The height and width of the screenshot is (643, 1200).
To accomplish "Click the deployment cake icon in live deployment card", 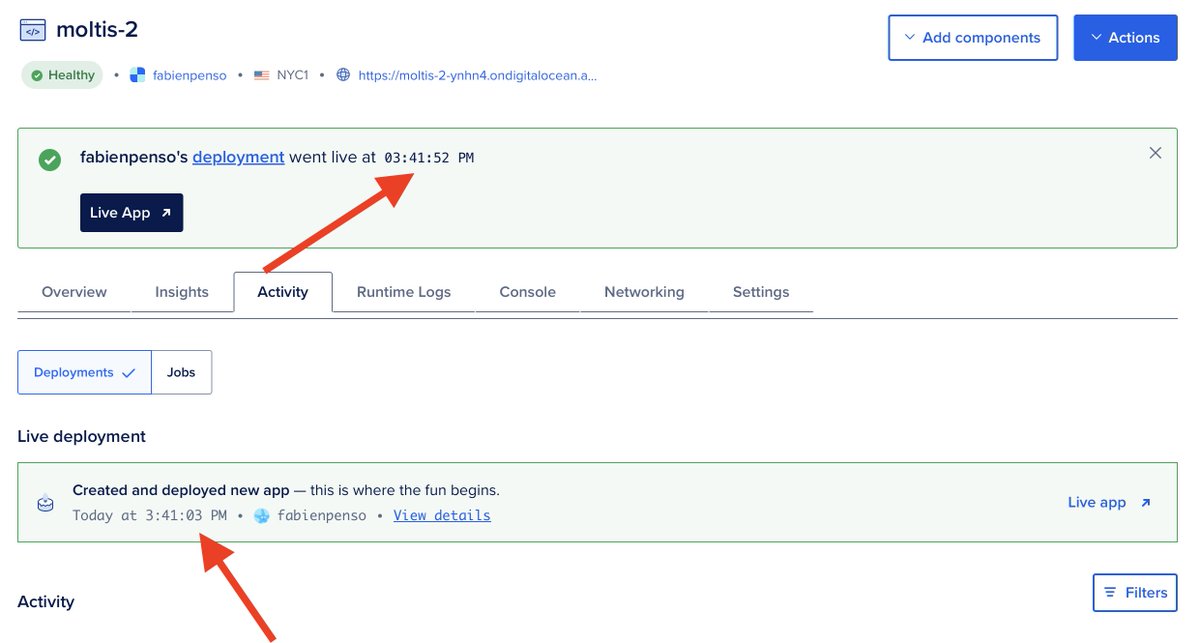I will click(45, 503).
